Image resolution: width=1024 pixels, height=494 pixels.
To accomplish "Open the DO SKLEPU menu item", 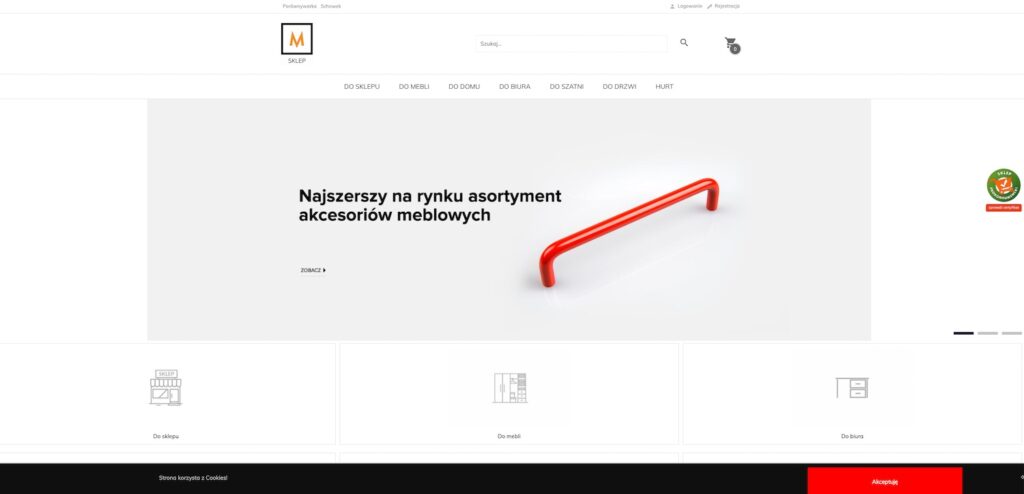I will 362,86.
